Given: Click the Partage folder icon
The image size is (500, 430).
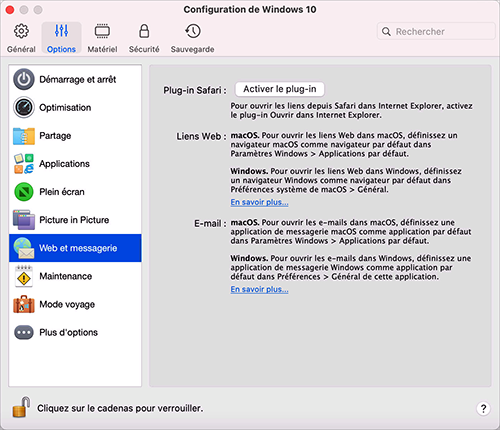Looking at the screenshot, I should tap(24, 136).
